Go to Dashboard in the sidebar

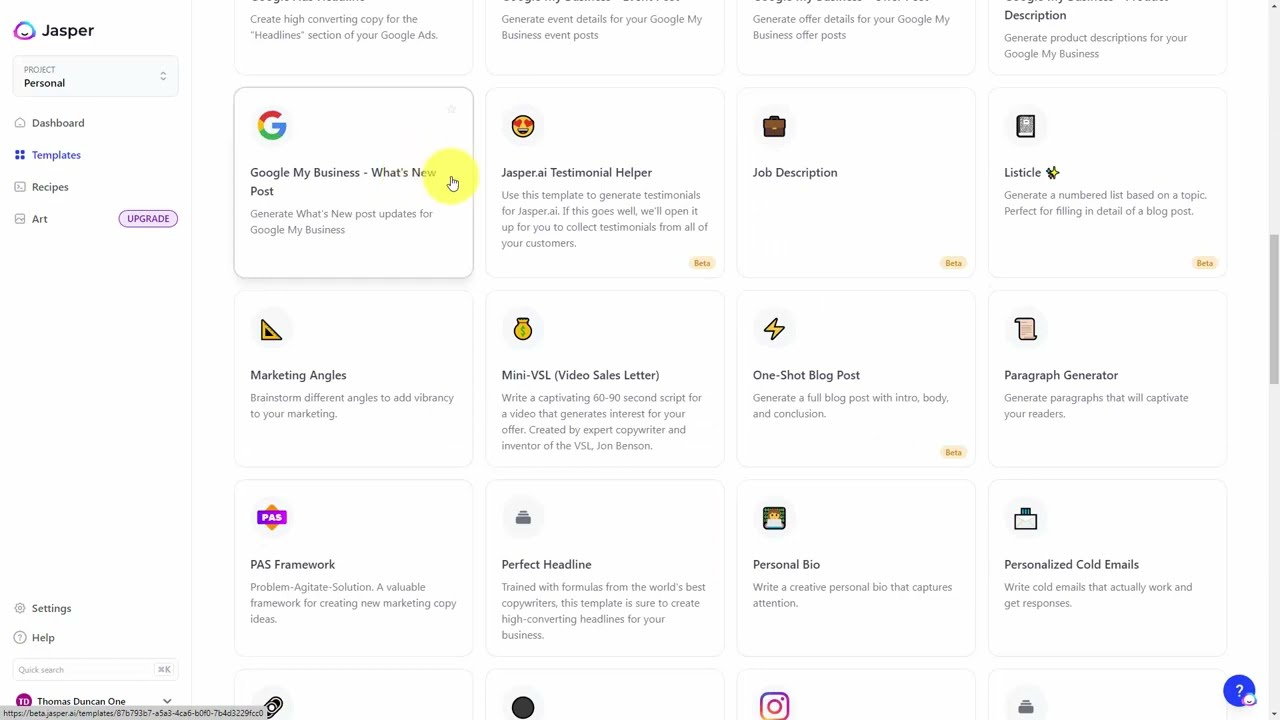coord(58,123)
